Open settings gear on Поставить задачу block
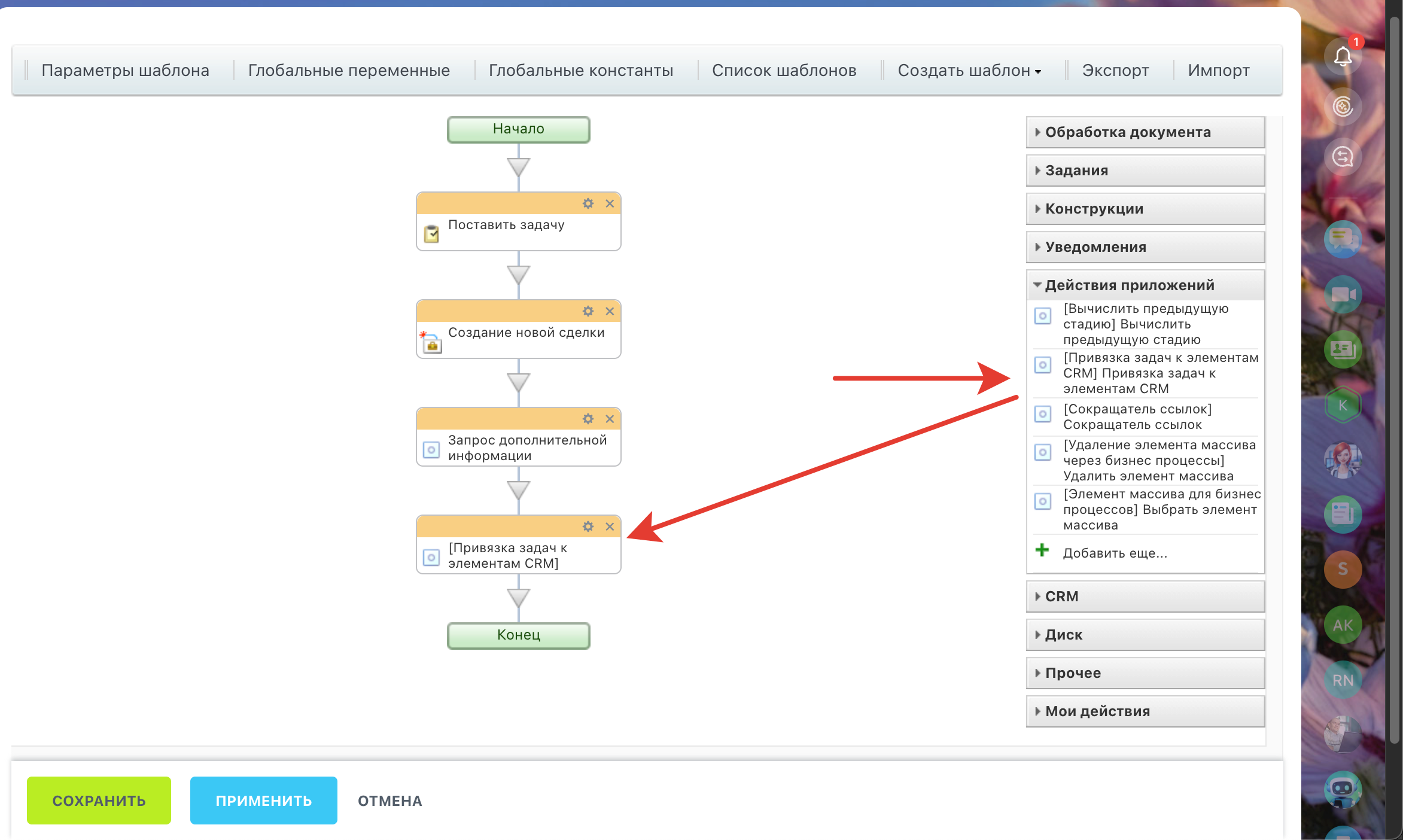This screenshot has height=840, width=1403. [x=588, y=203]
